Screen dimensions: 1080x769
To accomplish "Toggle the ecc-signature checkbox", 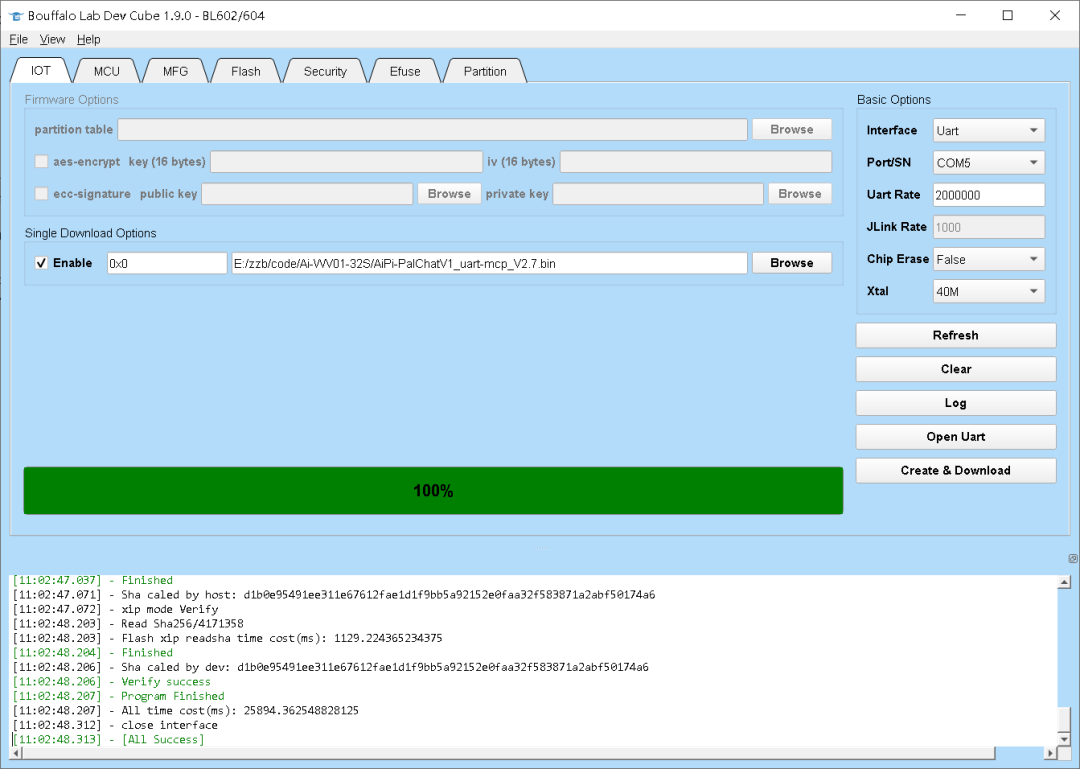I will coord(41,194).
